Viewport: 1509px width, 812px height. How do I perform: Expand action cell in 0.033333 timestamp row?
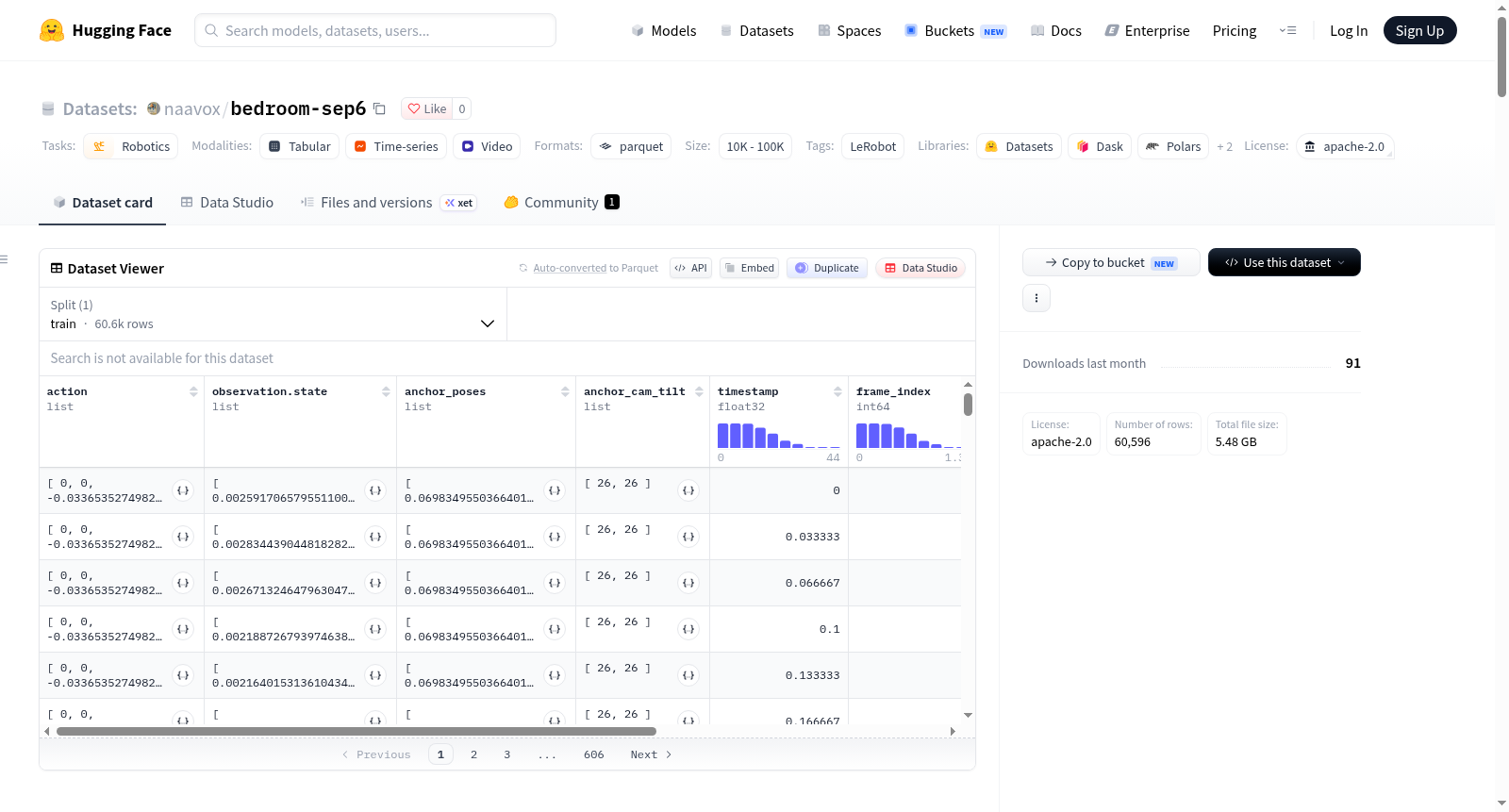tap(183, 537)
